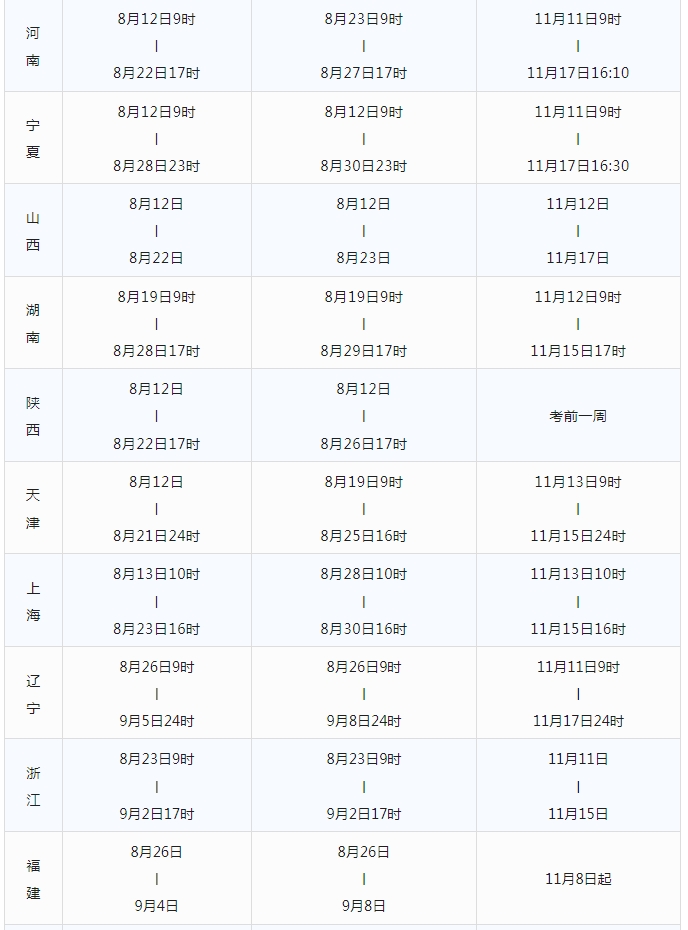
Task: Select 11月17日16:10 end time text
Action: 578,73
